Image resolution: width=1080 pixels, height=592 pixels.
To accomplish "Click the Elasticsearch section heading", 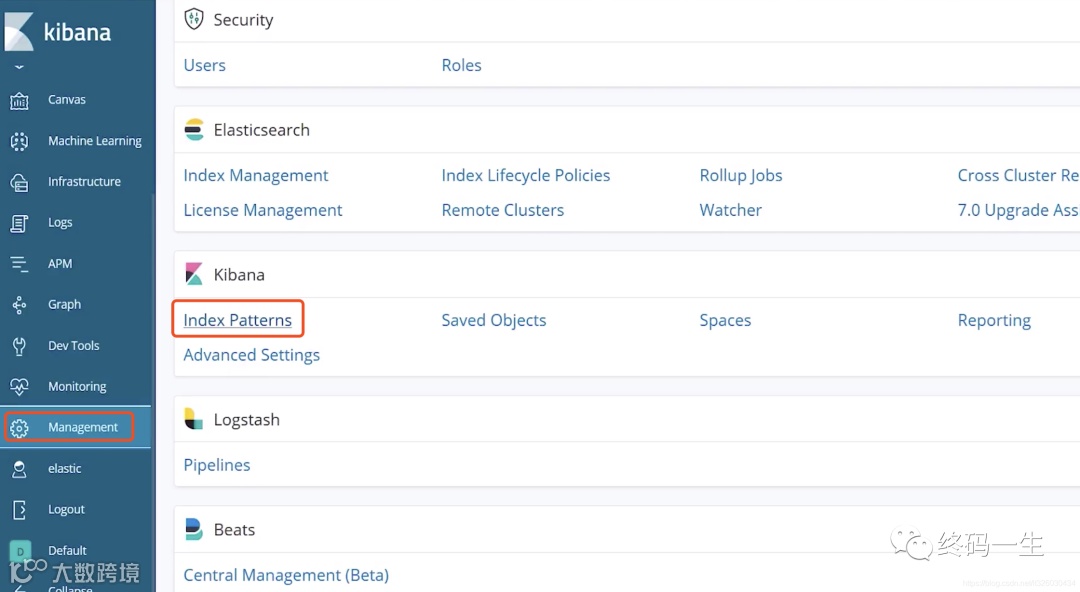I will point(262,130).
